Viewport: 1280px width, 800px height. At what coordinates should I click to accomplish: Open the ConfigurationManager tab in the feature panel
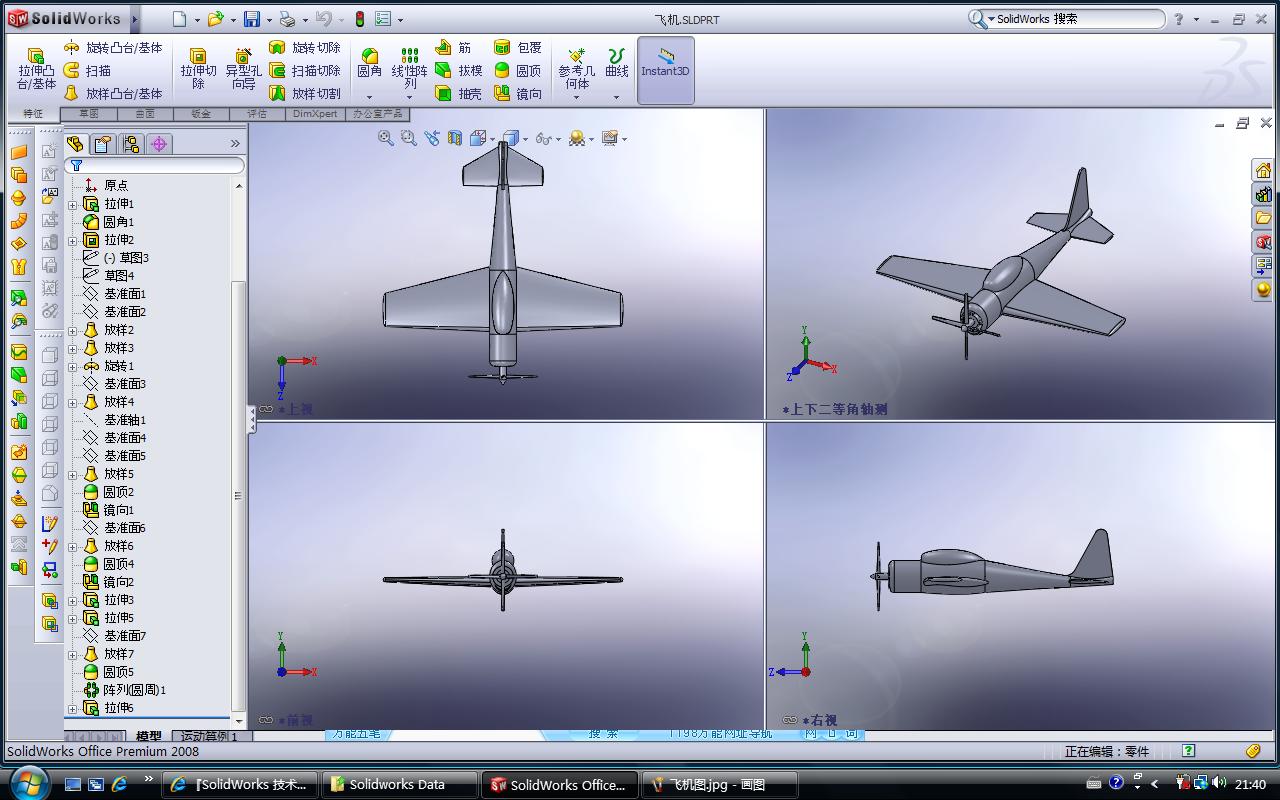point(130,144)
